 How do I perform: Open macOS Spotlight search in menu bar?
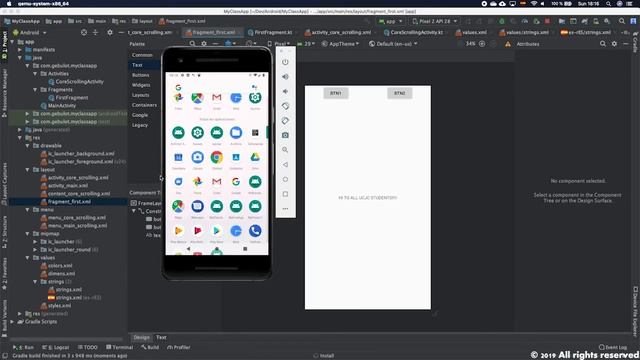click(x=608, y=3)
